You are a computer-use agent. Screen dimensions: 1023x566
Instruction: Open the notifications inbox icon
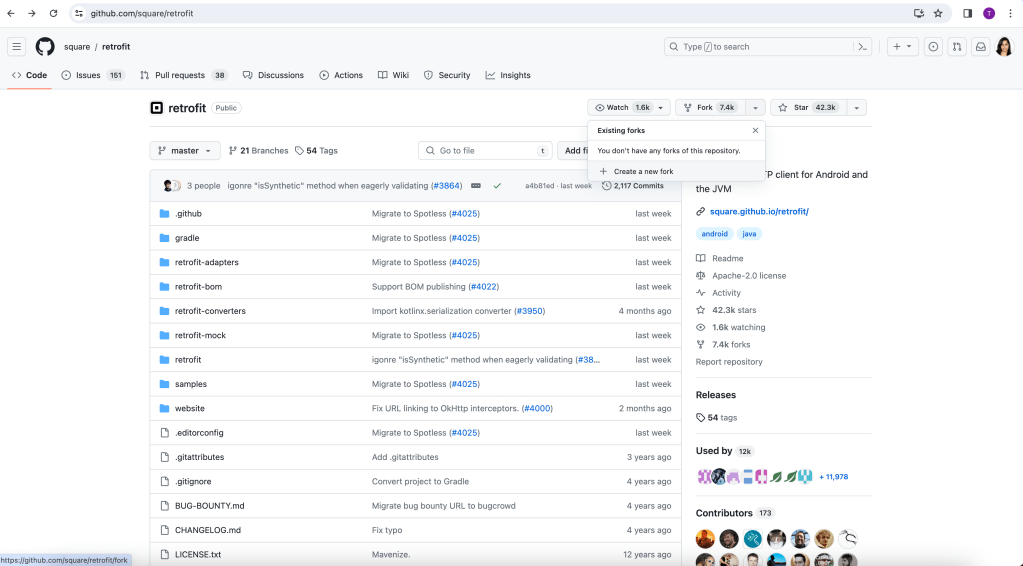pyautogui.click(x=981, y=47)
